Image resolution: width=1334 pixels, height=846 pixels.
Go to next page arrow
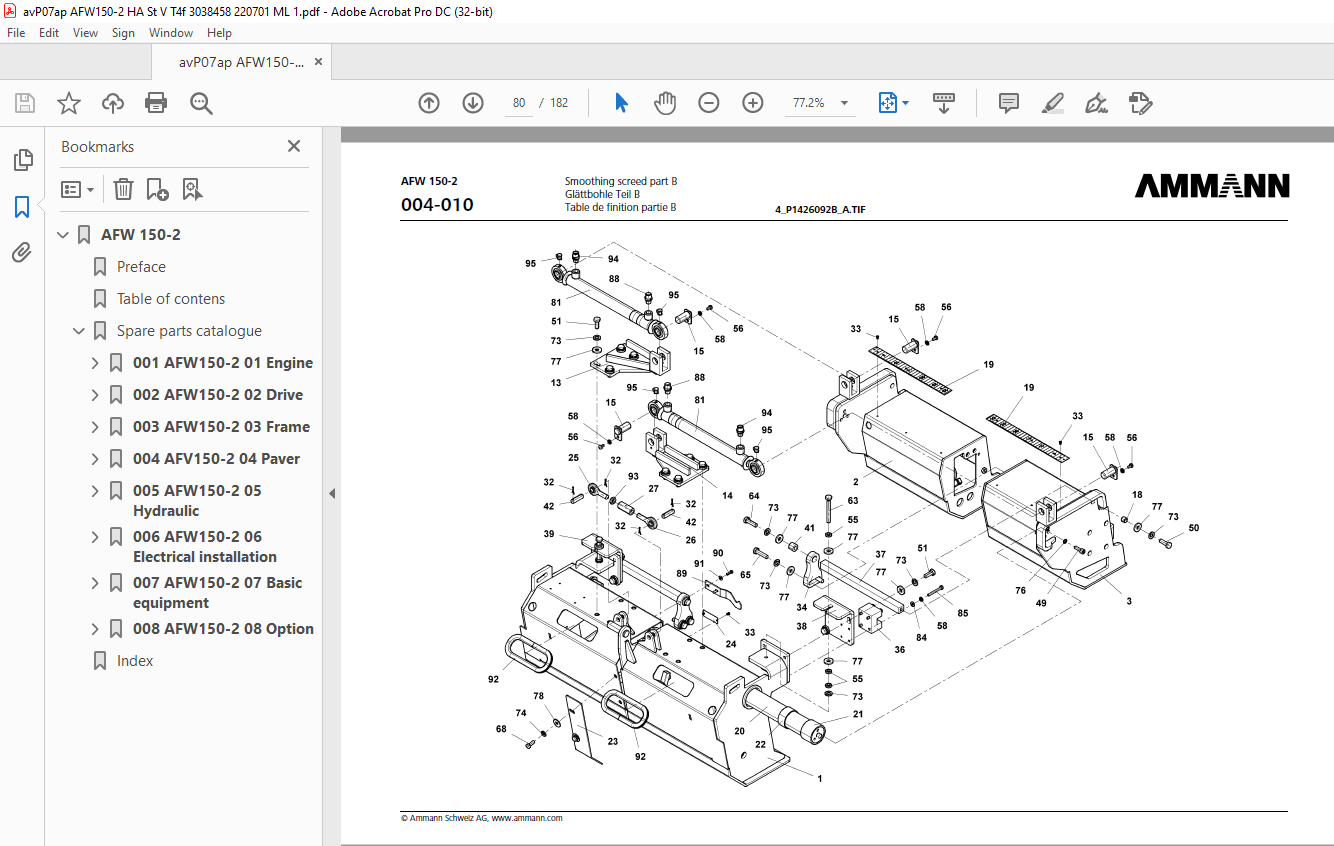473,103
